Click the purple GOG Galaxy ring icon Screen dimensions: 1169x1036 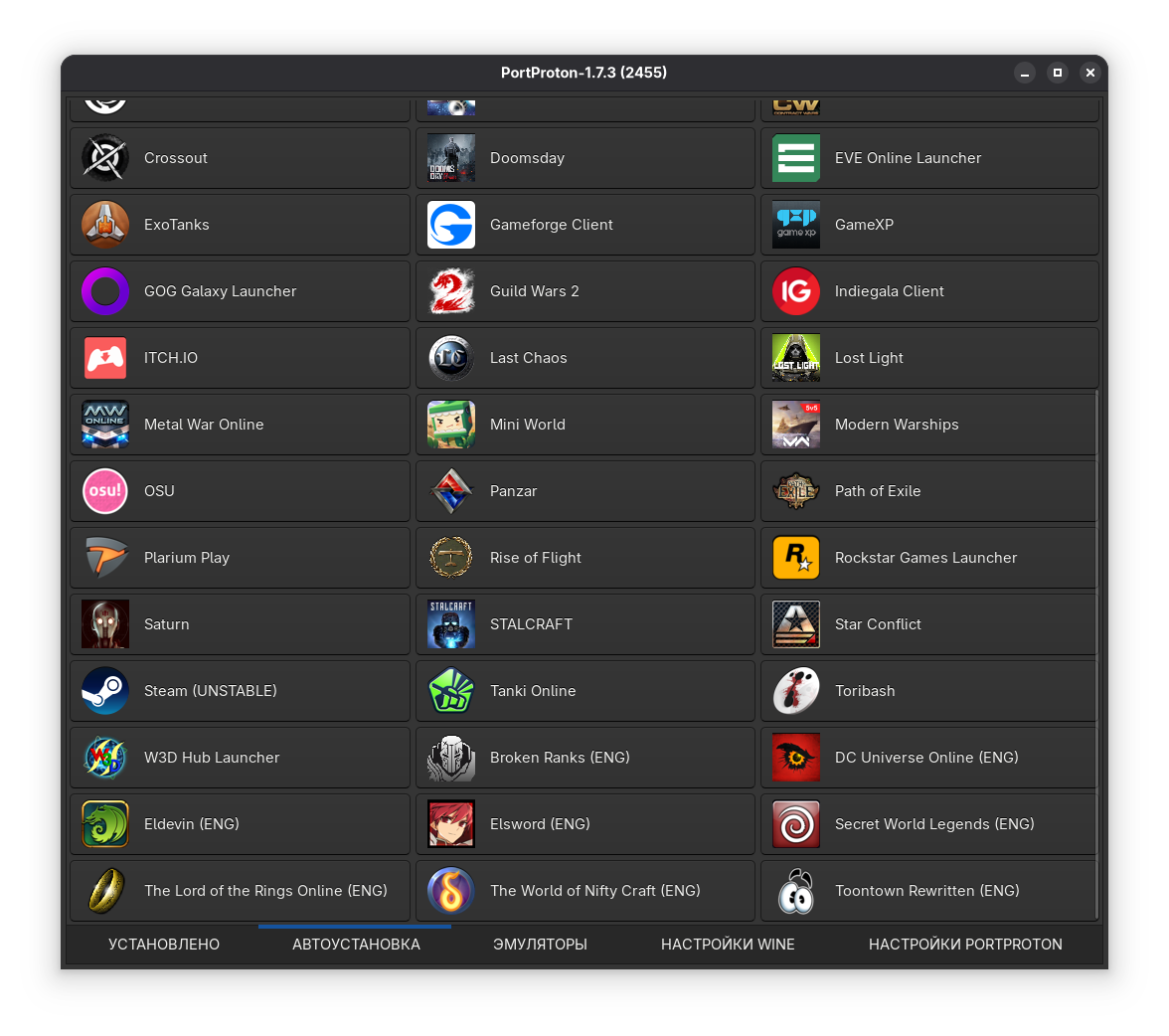tap(104, 291)
